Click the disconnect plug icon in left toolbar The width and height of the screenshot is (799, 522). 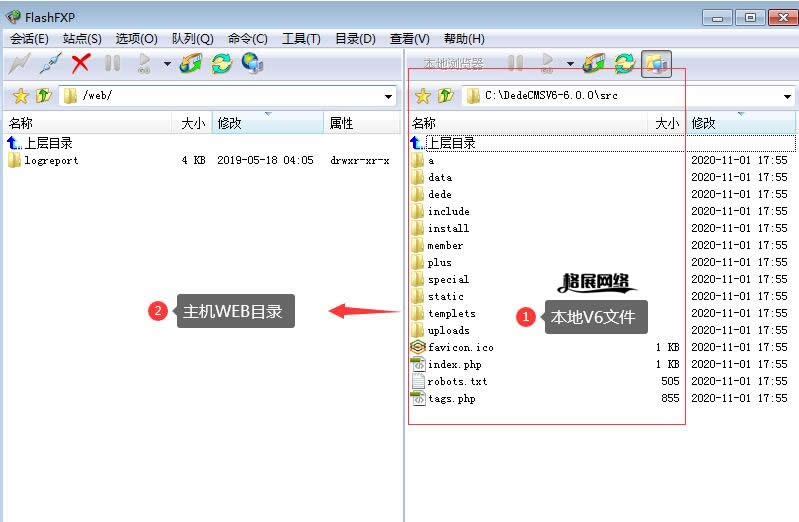tap(50, 64)
